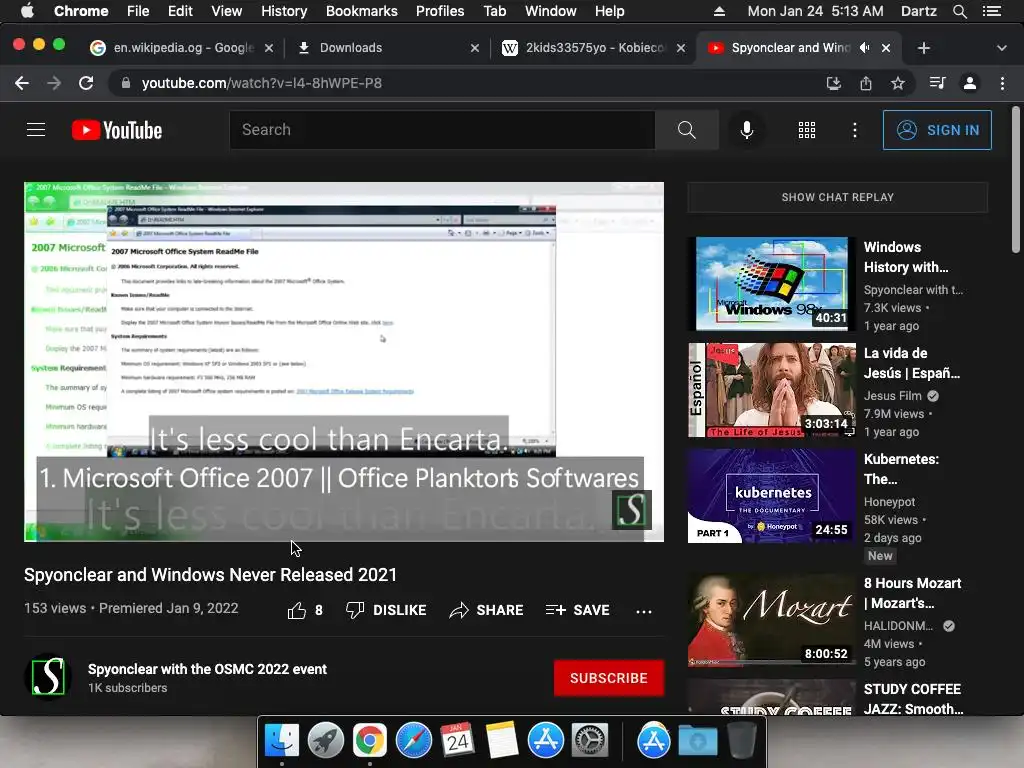
Task: Open the Downloads folder in the Dock
Action: click(x=697, y=741)
